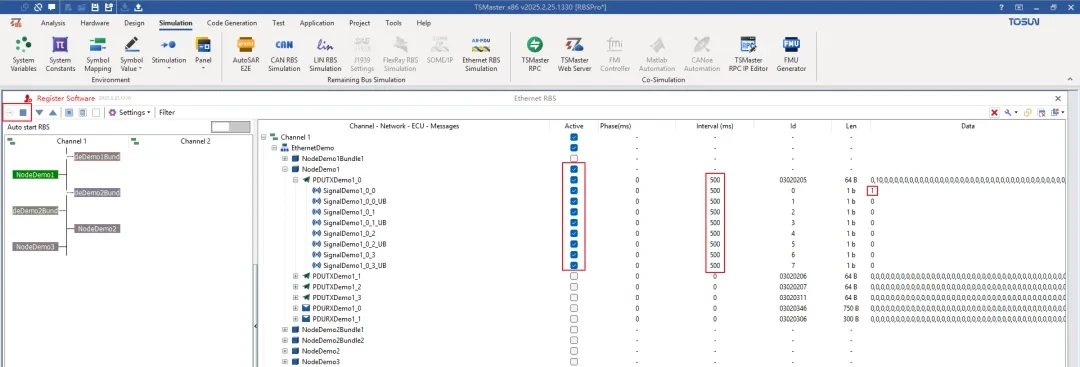
Task: Collapse the PDUTXDemo1_0 node
Action: (x=295, y=180)
